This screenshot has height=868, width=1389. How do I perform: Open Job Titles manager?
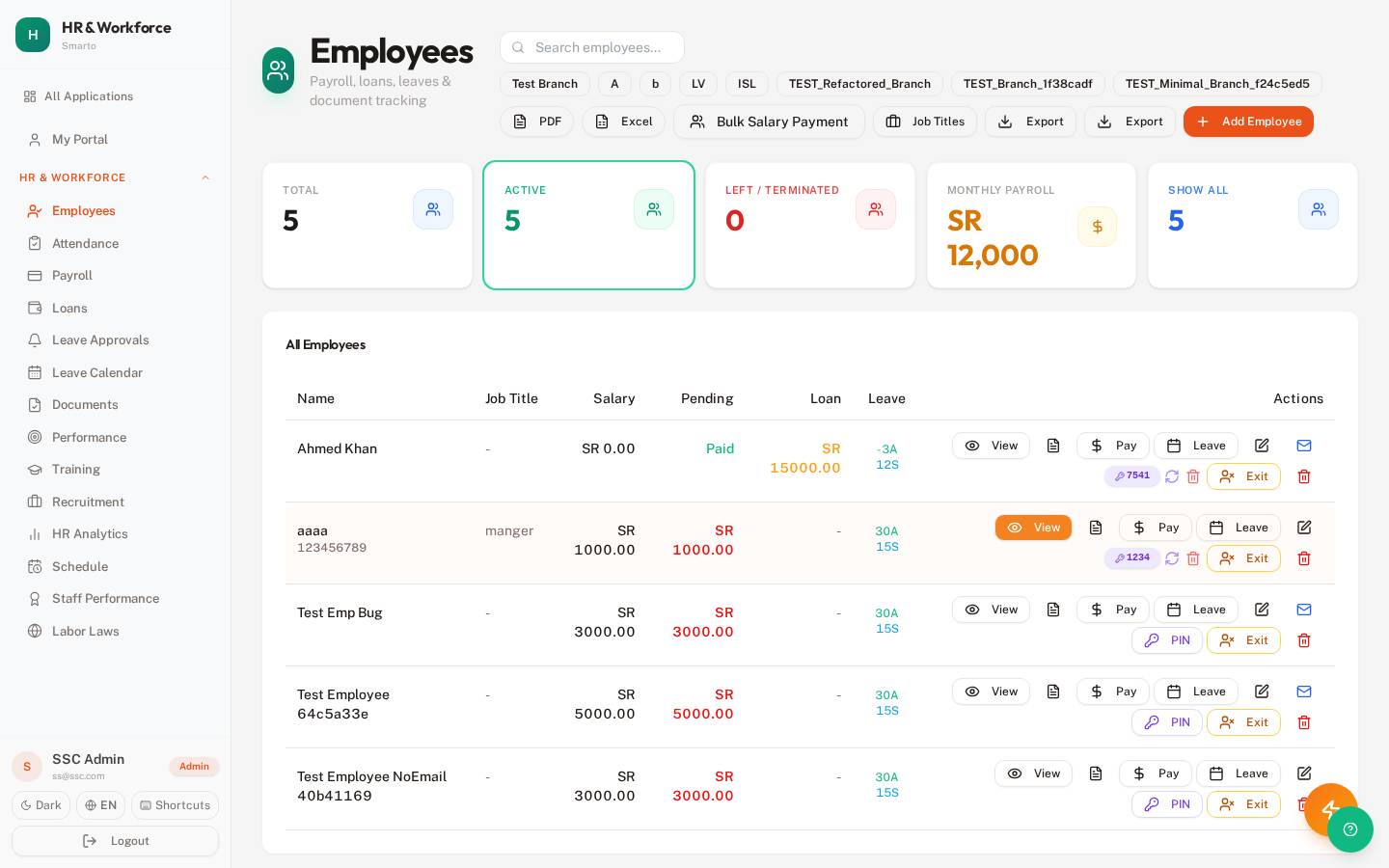925,122
